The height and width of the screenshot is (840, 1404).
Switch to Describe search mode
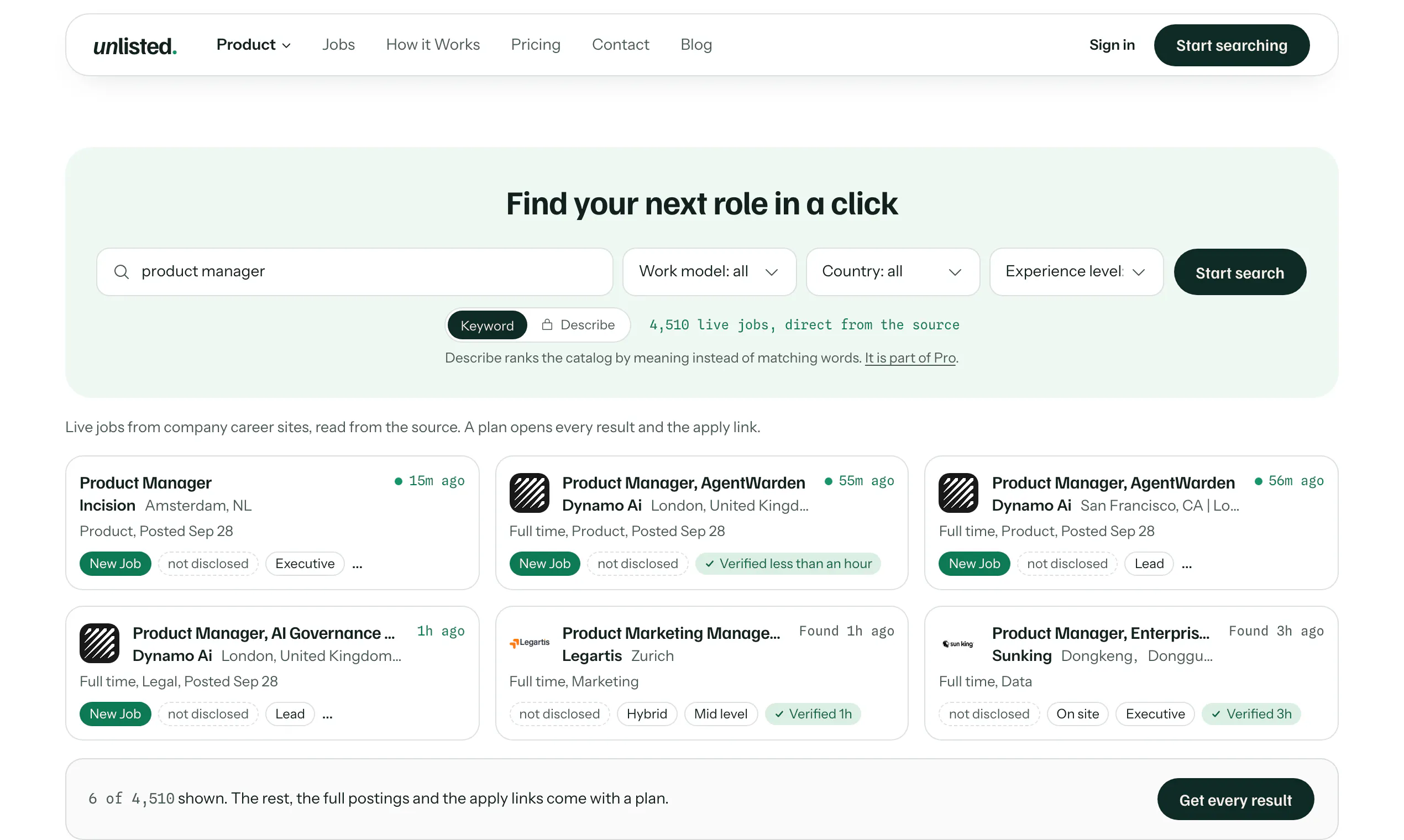[579, 325]
